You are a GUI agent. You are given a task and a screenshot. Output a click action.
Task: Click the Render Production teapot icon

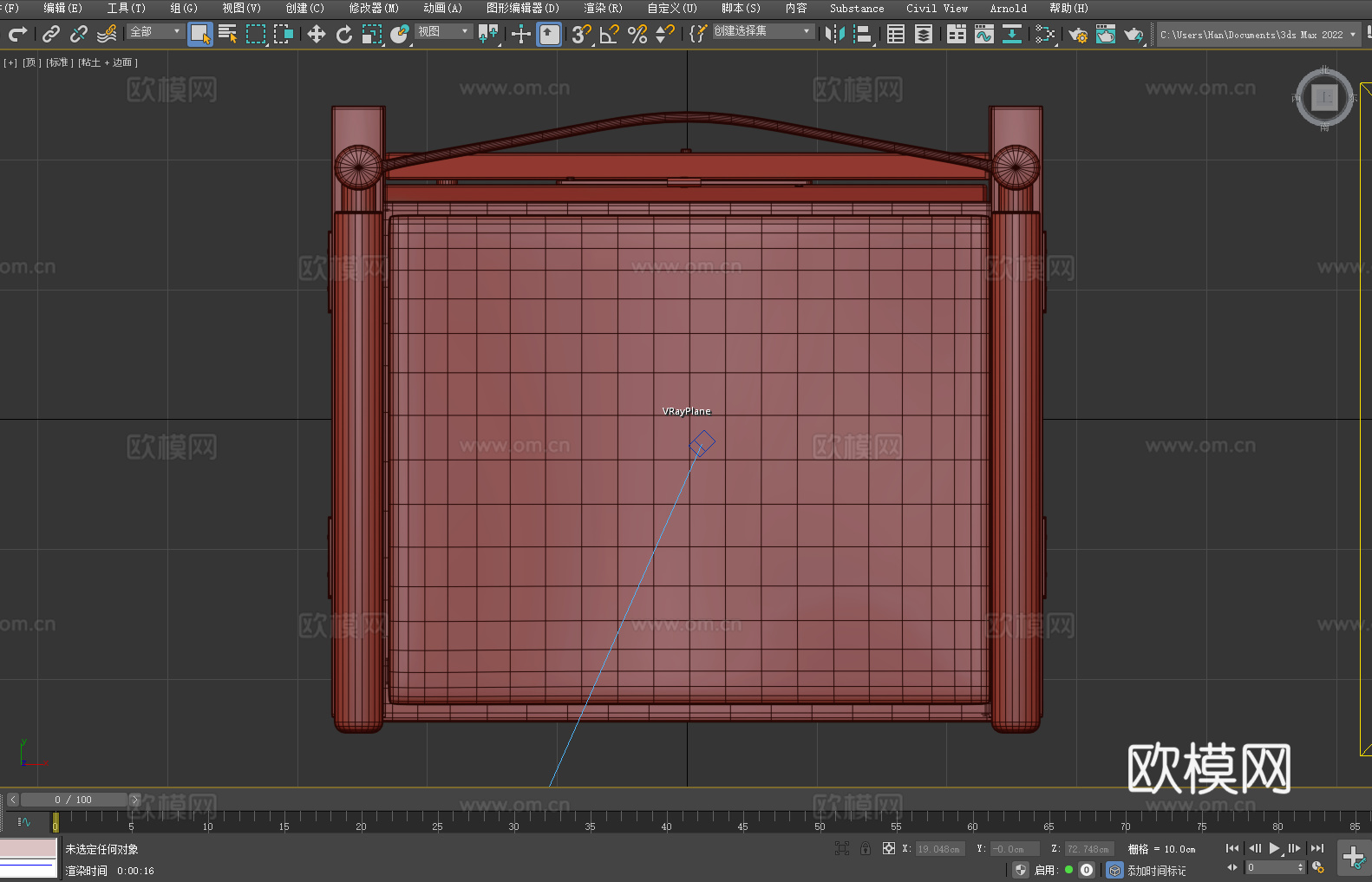pyautogui.click(x=1134, y=34)
